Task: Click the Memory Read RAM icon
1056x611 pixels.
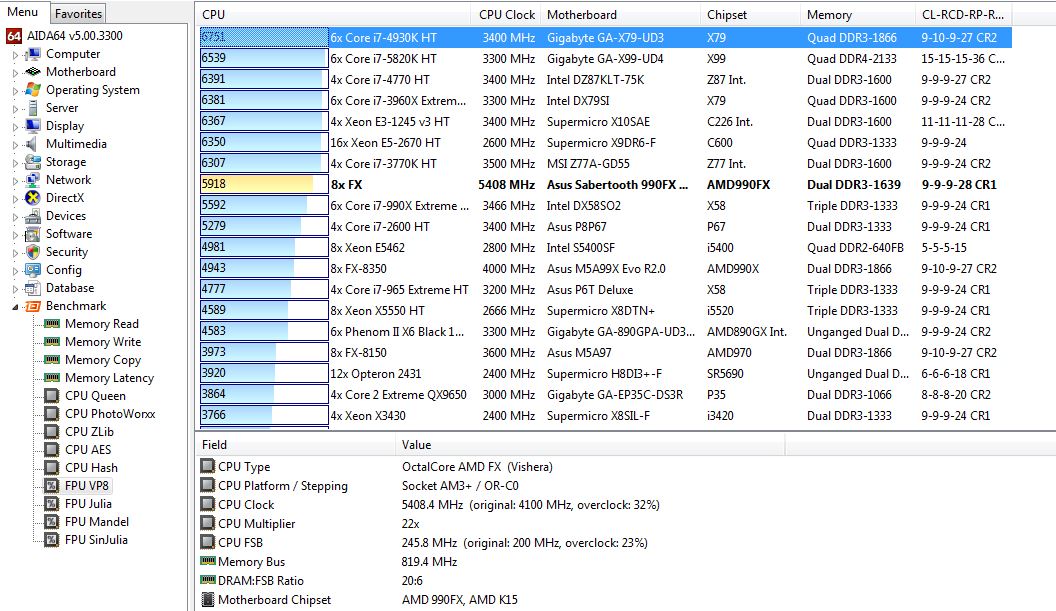Action: (x=52, y=324)
